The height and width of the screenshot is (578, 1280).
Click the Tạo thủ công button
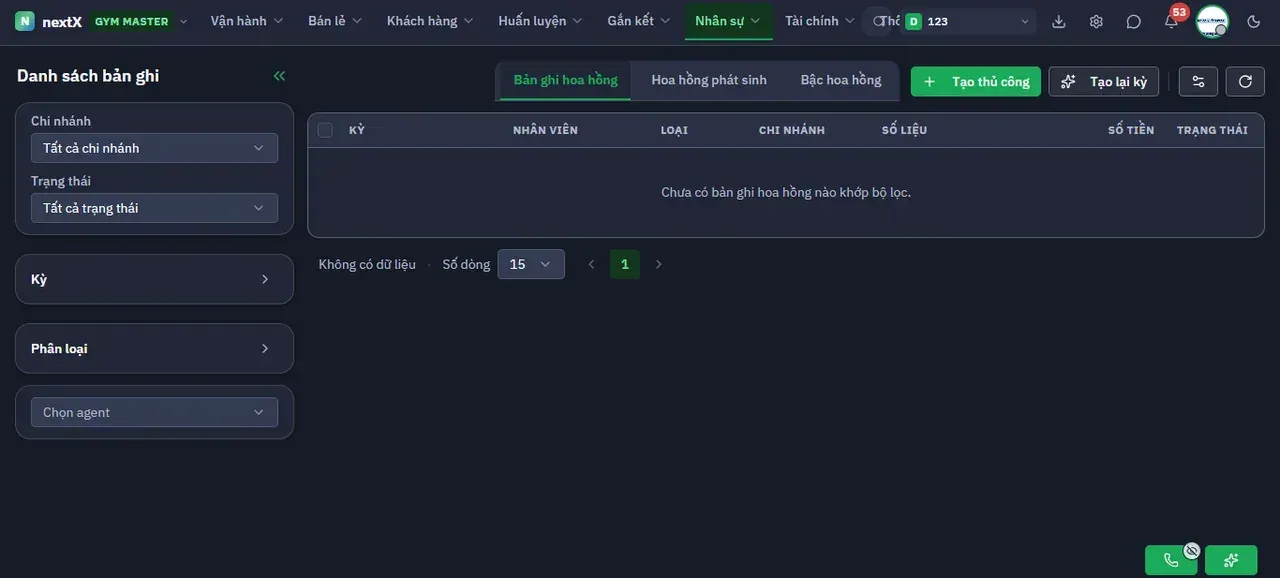coord(976,81)
